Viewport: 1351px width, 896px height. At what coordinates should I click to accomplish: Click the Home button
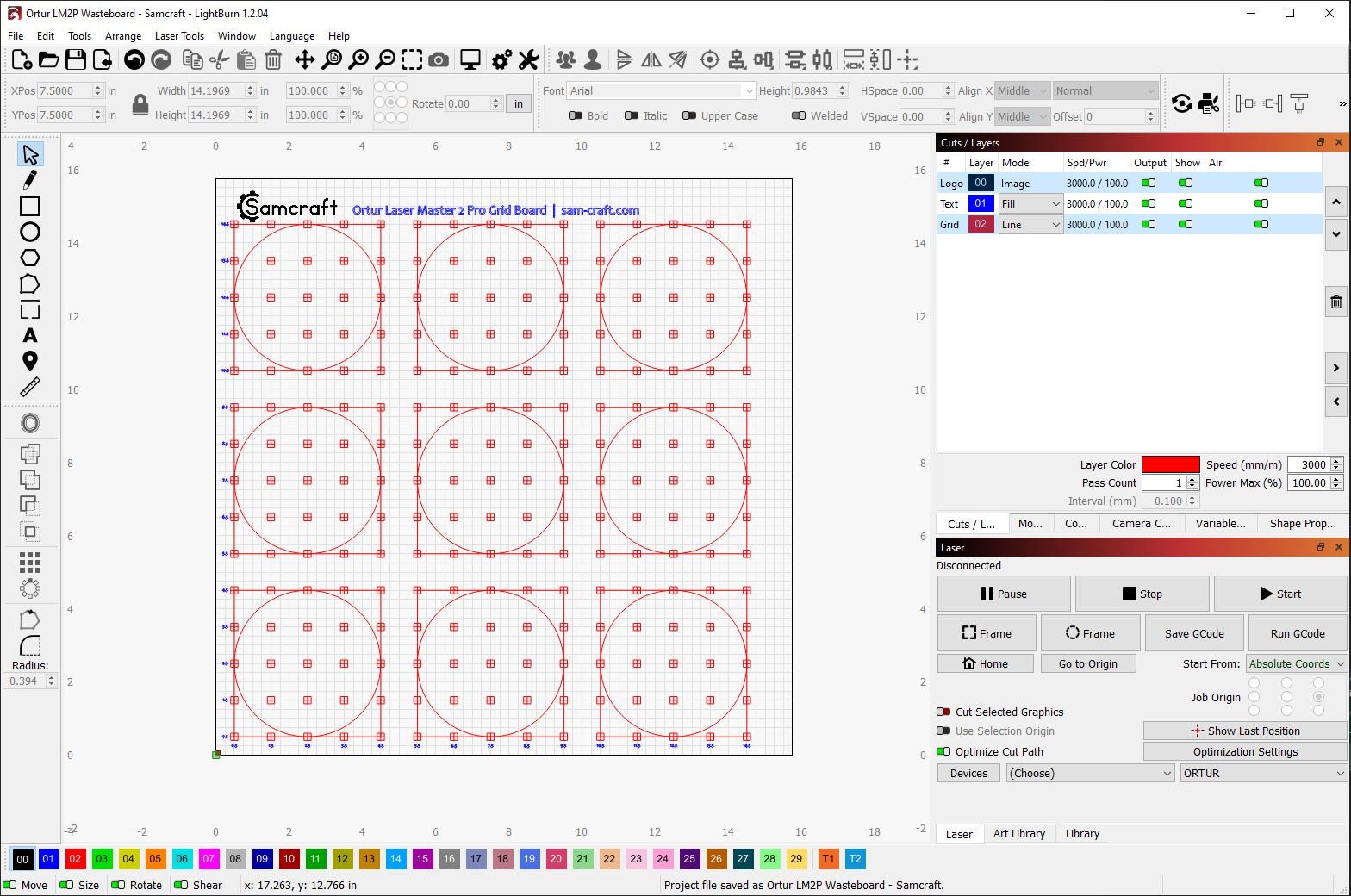(986, 663)
